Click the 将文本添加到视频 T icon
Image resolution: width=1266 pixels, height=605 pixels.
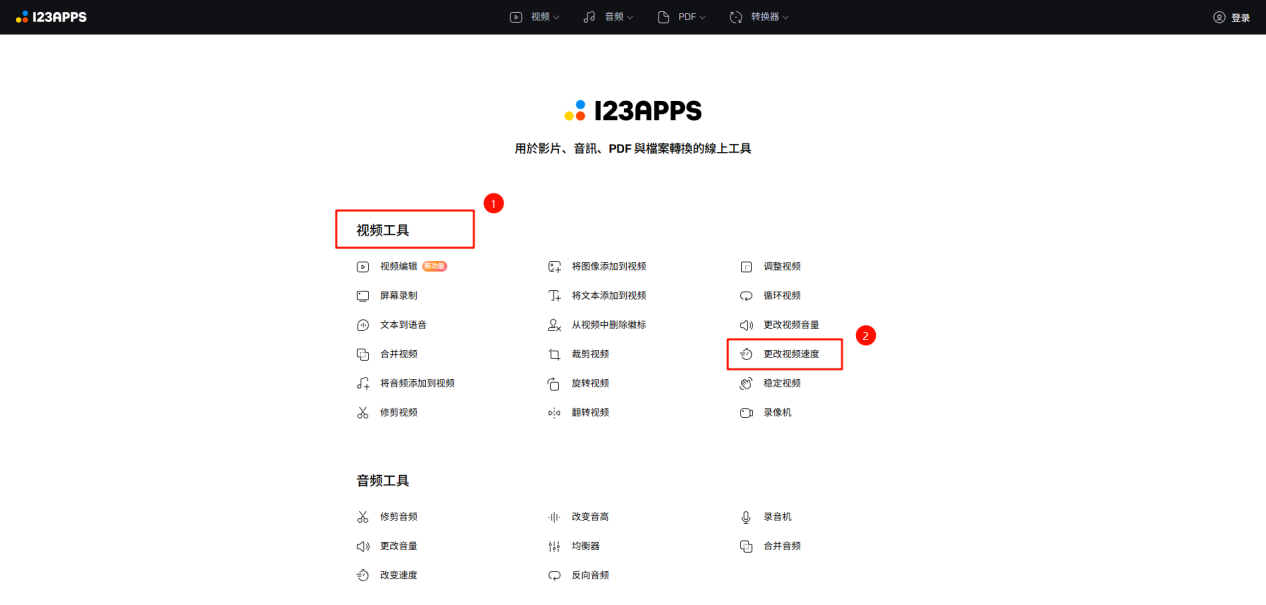(554, 296)
